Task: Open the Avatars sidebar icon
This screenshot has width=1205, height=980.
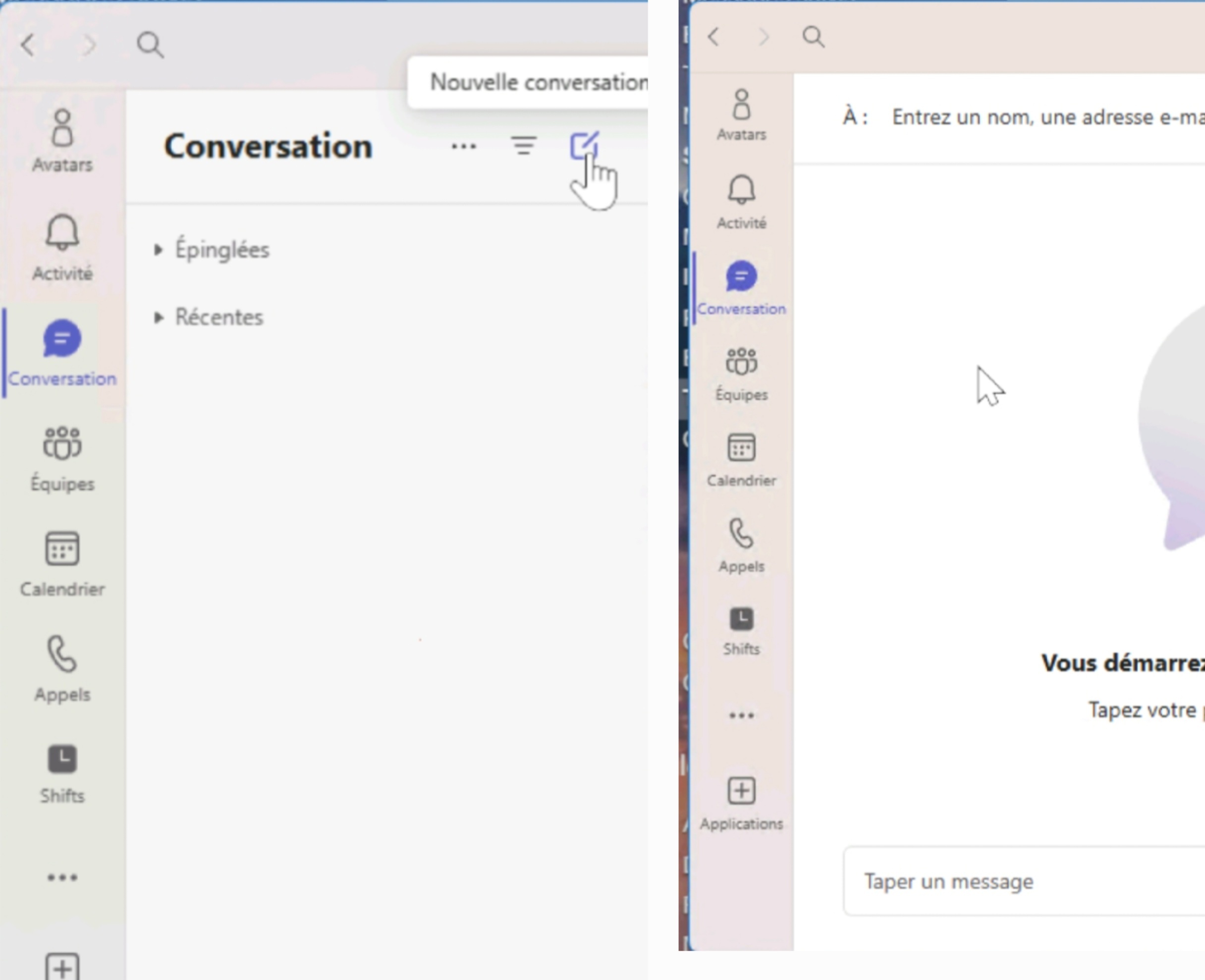Action: (x=62, y=135)
